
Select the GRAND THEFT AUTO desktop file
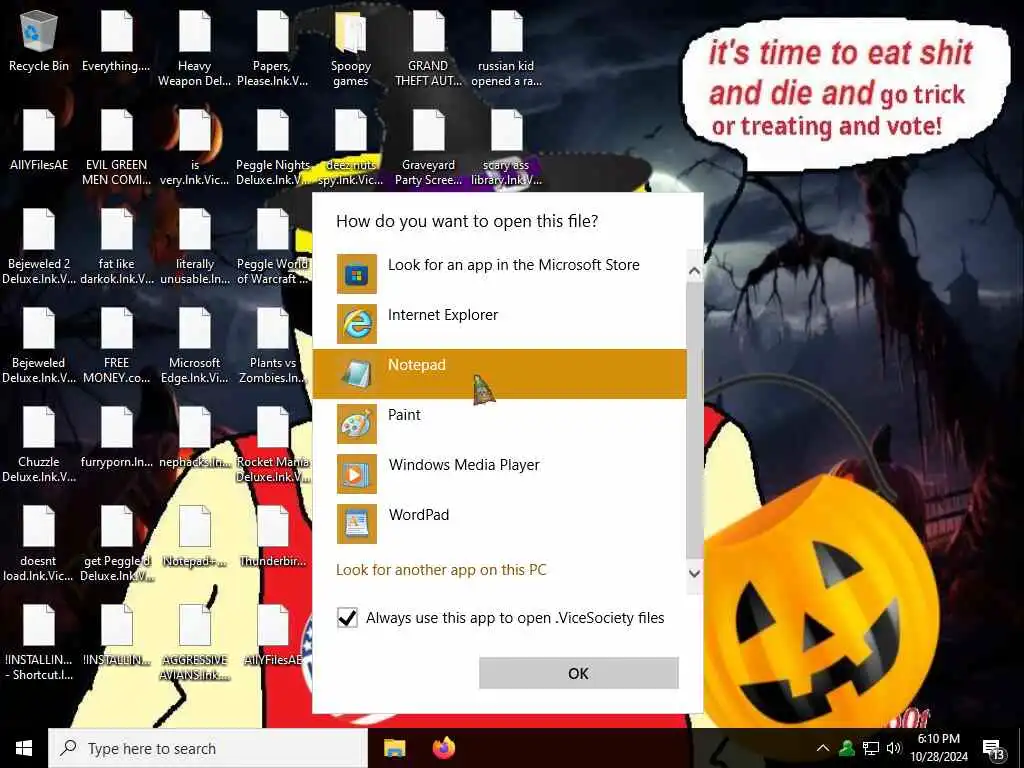click(x=428, y=49)
